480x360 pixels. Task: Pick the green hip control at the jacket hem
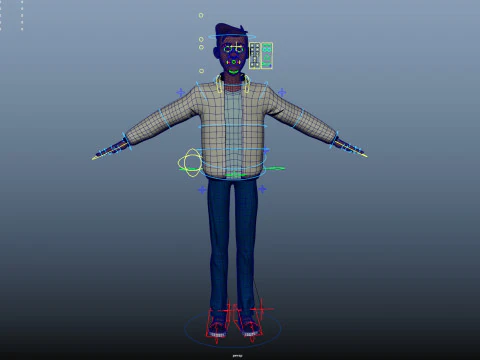235,174
